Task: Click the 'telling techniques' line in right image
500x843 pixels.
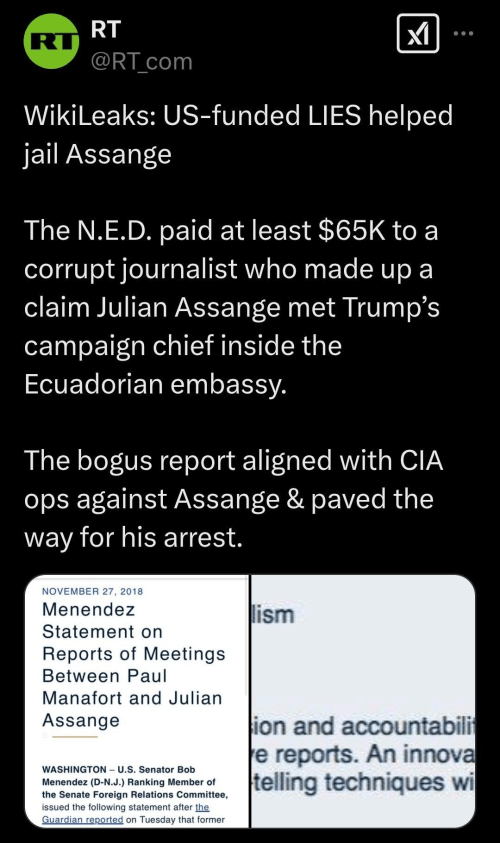Action: pos(363,782)
